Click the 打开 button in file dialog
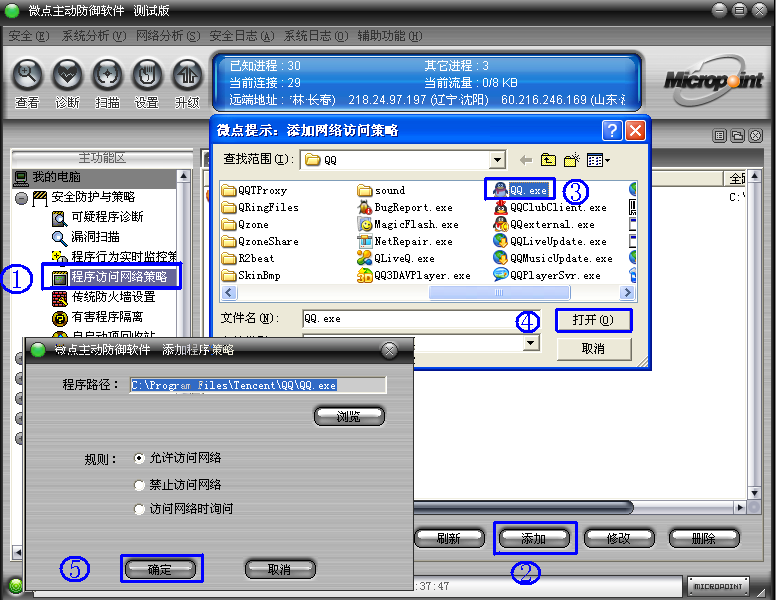This screenshot has width=776, height=600. click(x=593, y=320)
